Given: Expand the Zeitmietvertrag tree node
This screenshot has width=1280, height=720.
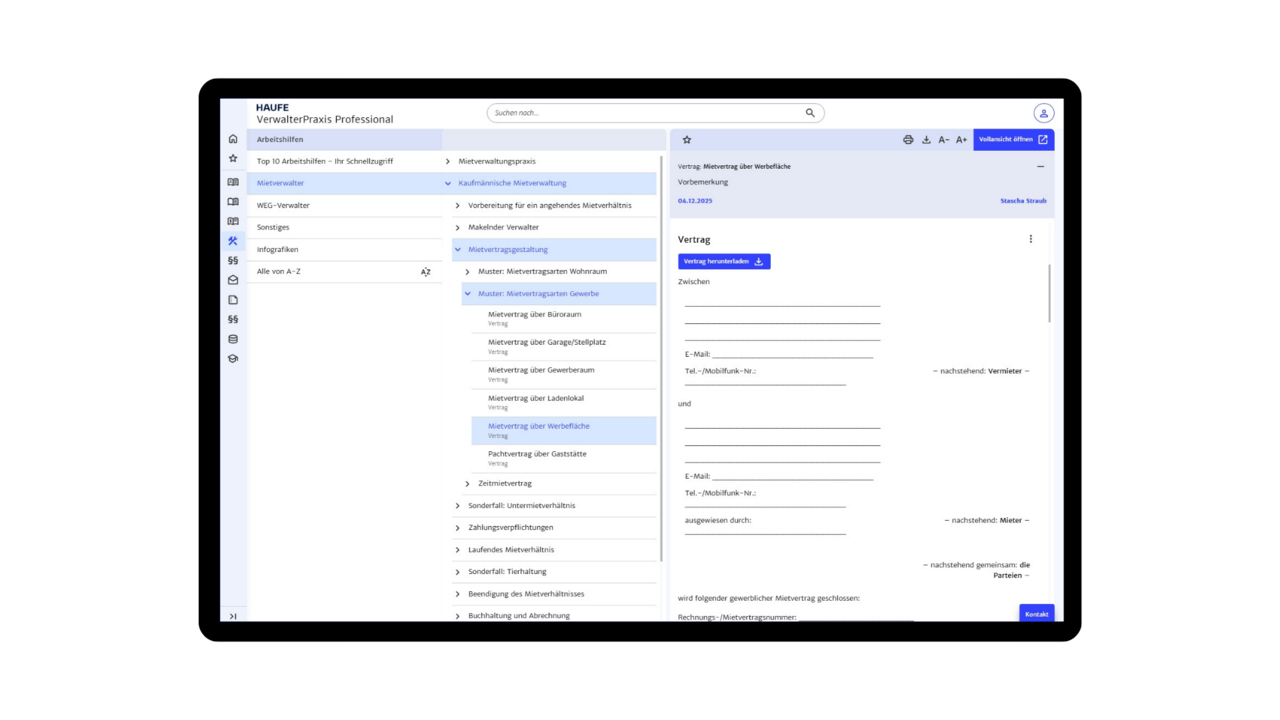Looking at the screenshot, I should (467, 484).
